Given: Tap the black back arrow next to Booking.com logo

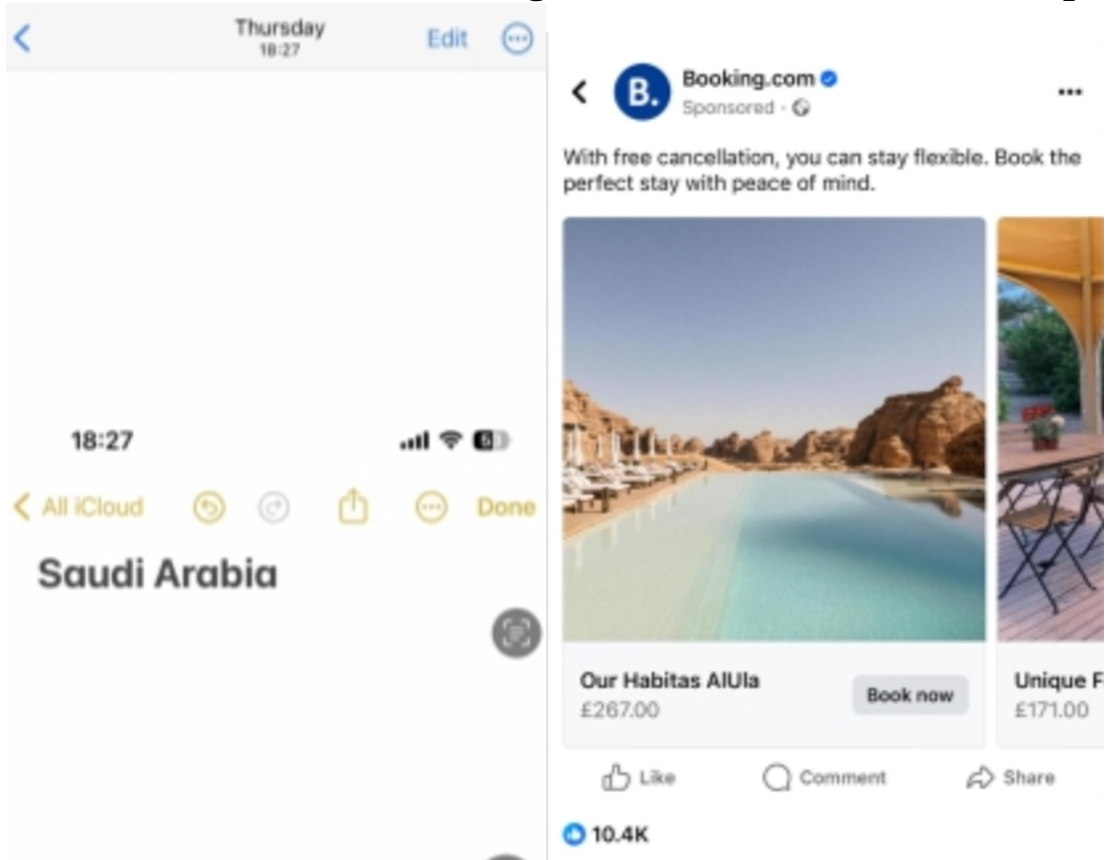Looking at the screenshot, I should click(580, 91).
